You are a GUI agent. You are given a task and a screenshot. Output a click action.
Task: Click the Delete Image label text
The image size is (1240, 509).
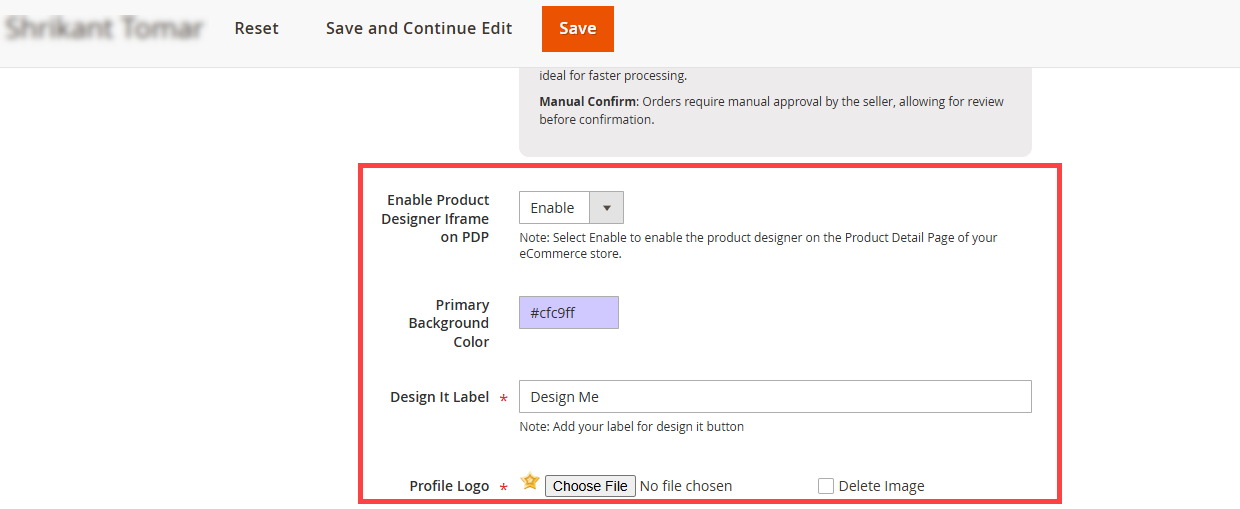881,486
